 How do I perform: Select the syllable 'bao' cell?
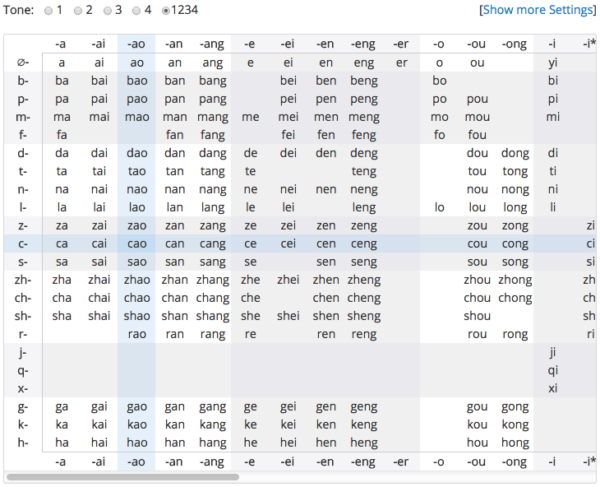pyautogui.click(x=136, y=80)
